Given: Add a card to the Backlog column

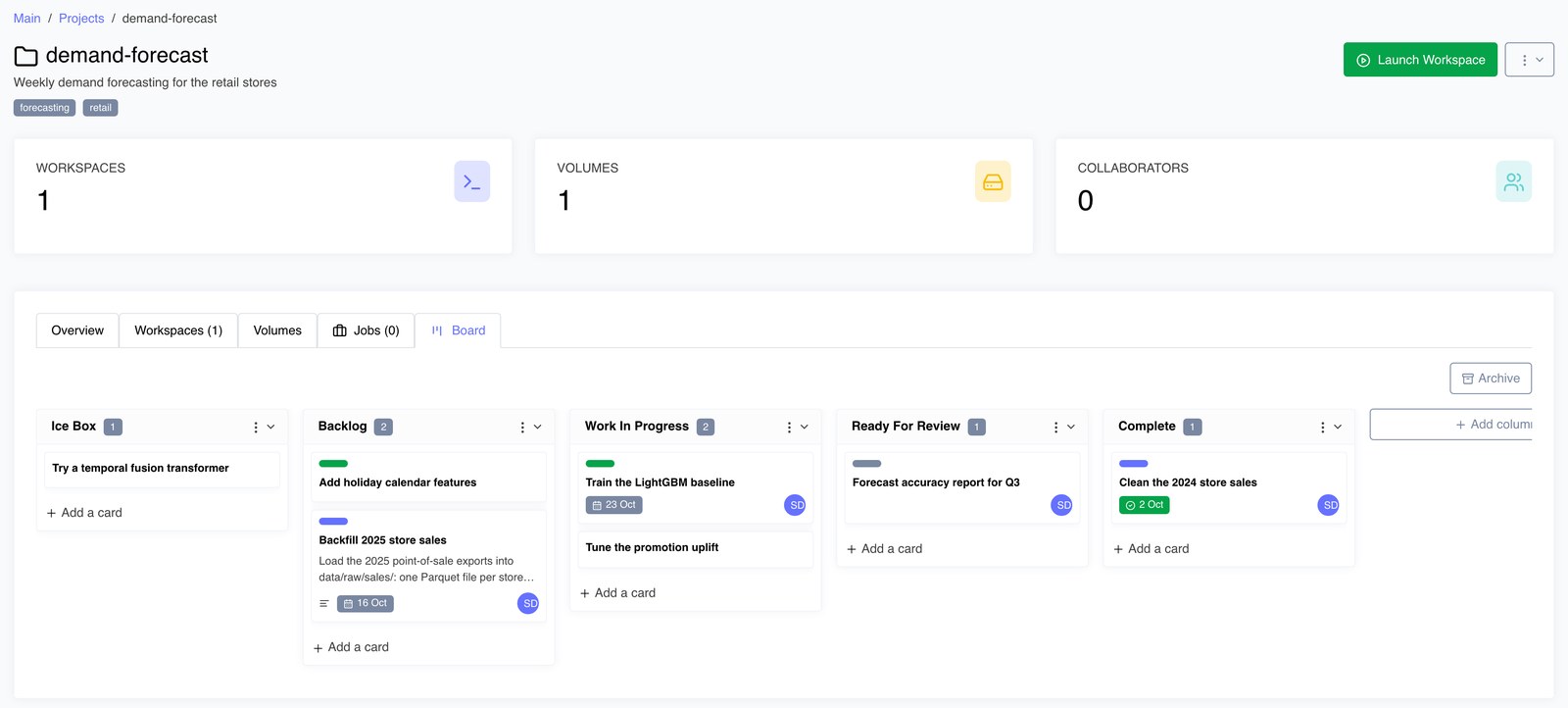Looking at the screenshot, I should (351, 647).
